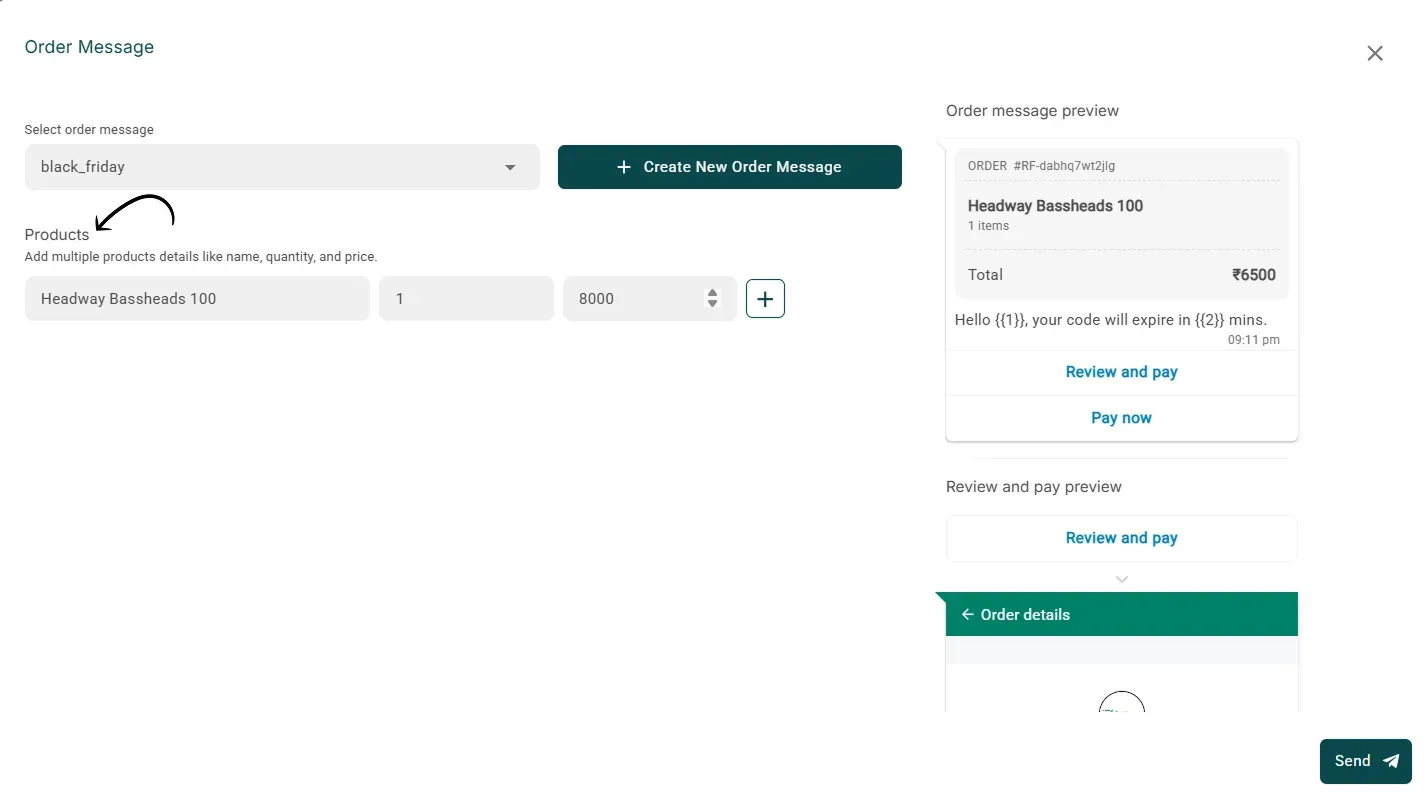Increase the price using the stepper up arrow
The image size is (1424, 800).
711,293
